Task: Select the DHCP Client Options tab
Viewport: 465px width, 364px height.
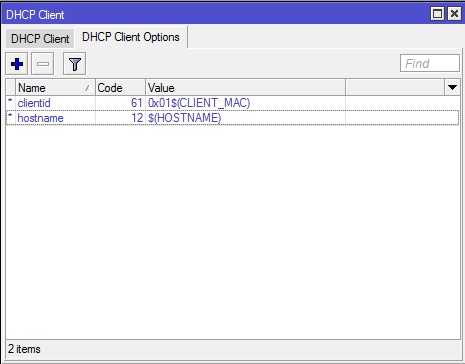Action: point(131,37)
